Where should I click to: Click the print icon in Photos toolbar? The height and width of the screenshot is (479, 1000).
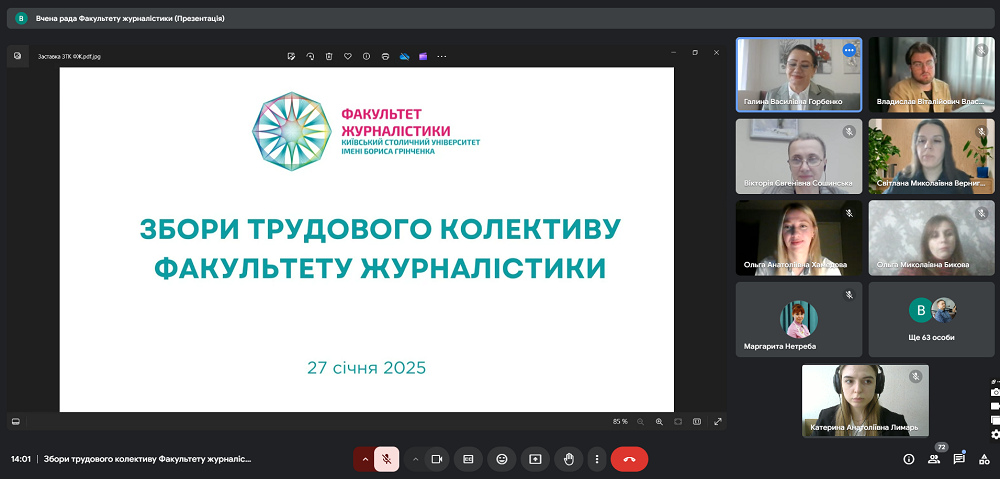coord(386,56)
